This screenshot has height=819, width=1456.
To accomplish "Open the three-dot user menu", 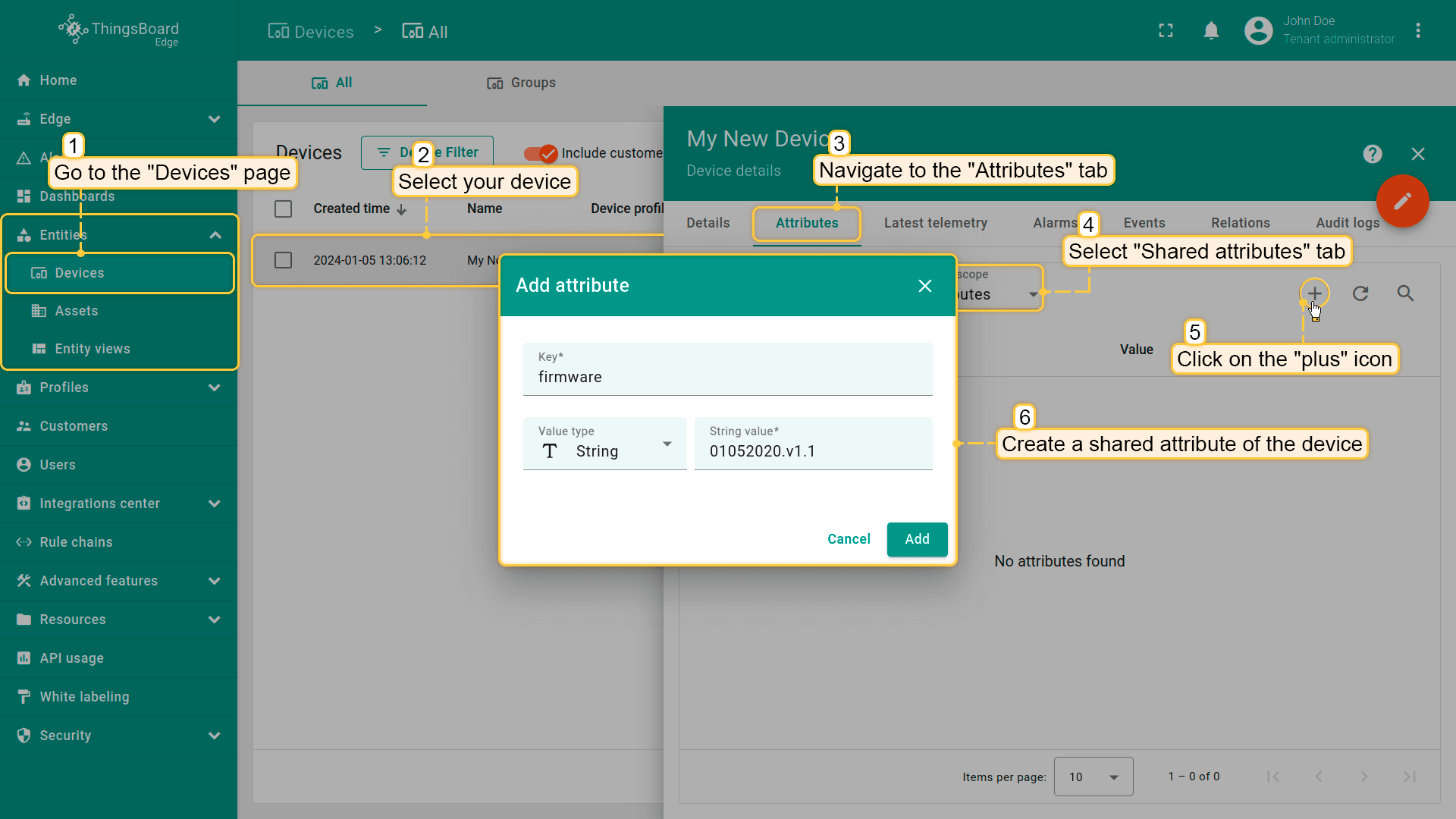I will 1418,31.
